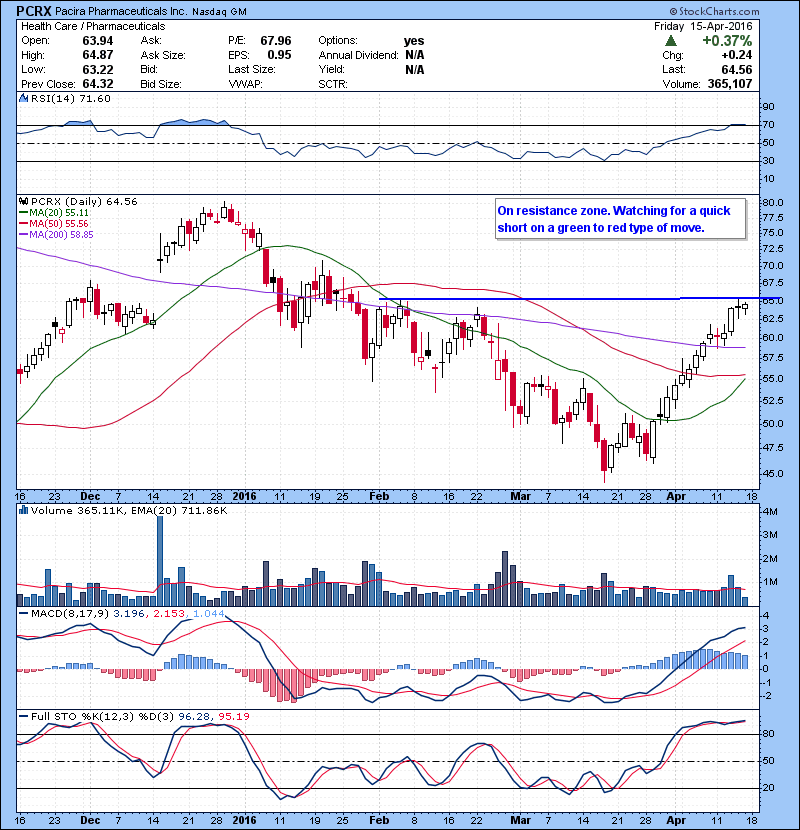Click the +0.37% percent change

(727, 41)
